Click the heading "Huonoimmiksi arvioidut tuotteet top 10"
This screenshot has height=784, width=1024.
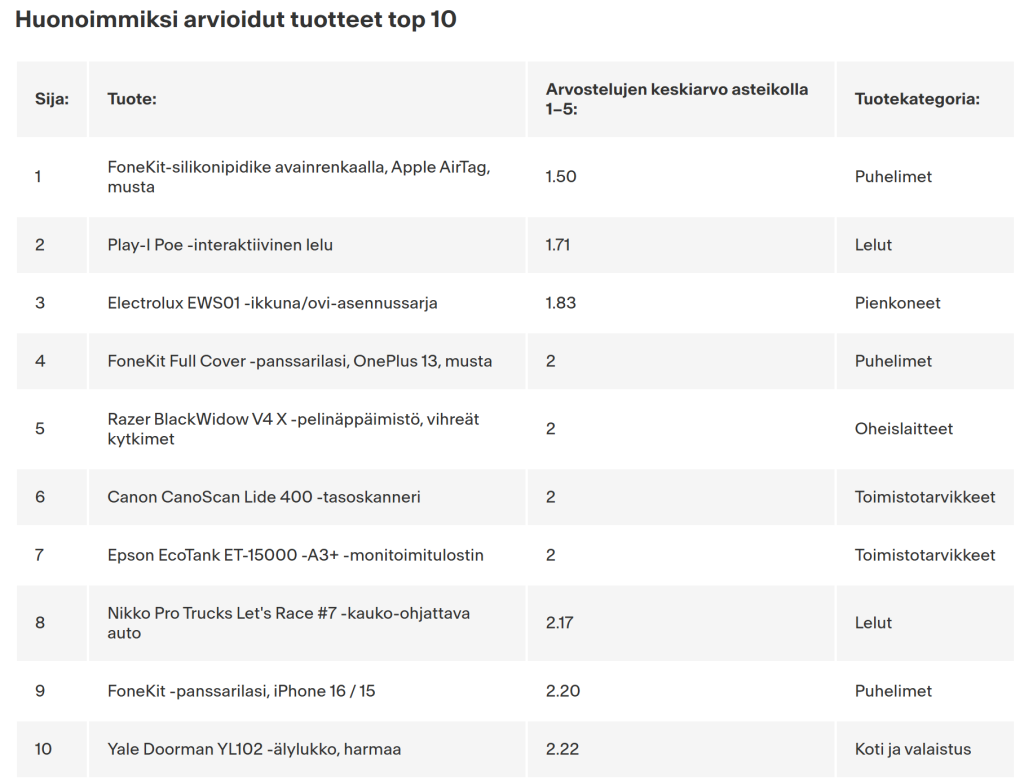point(236,20)
